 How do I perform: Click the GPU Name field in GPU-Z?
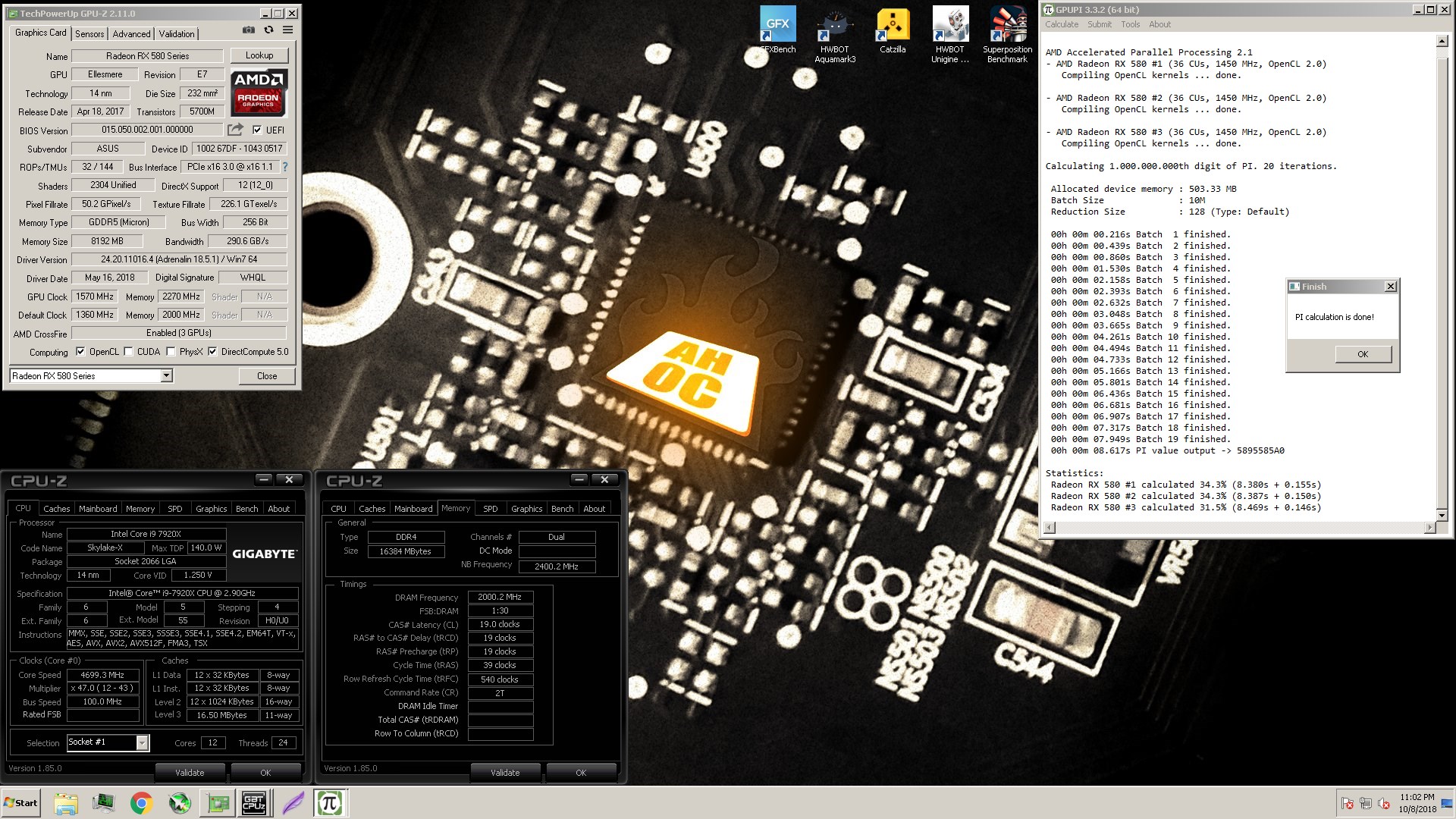pyautogui.click(x=148, y=56)
